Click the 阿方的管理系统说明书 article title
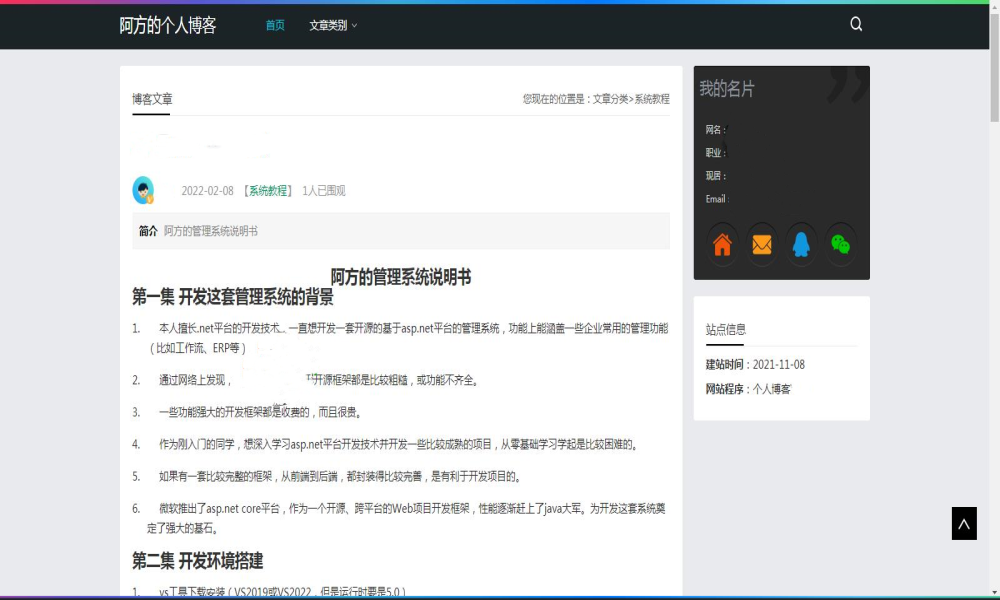 (x=401, y=277)
